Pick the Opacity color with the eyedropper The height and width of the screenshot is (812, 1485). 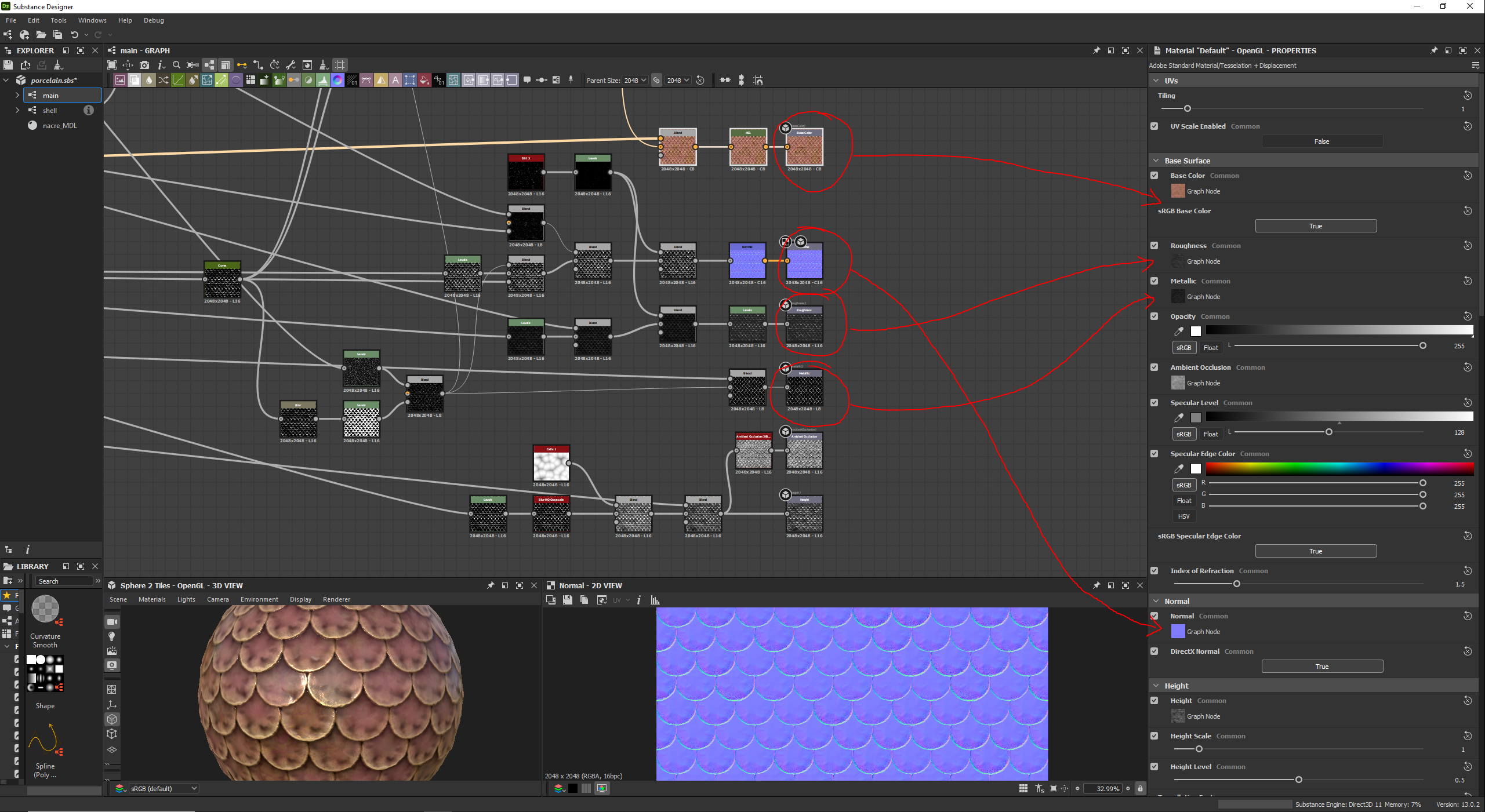(1179, 332)
